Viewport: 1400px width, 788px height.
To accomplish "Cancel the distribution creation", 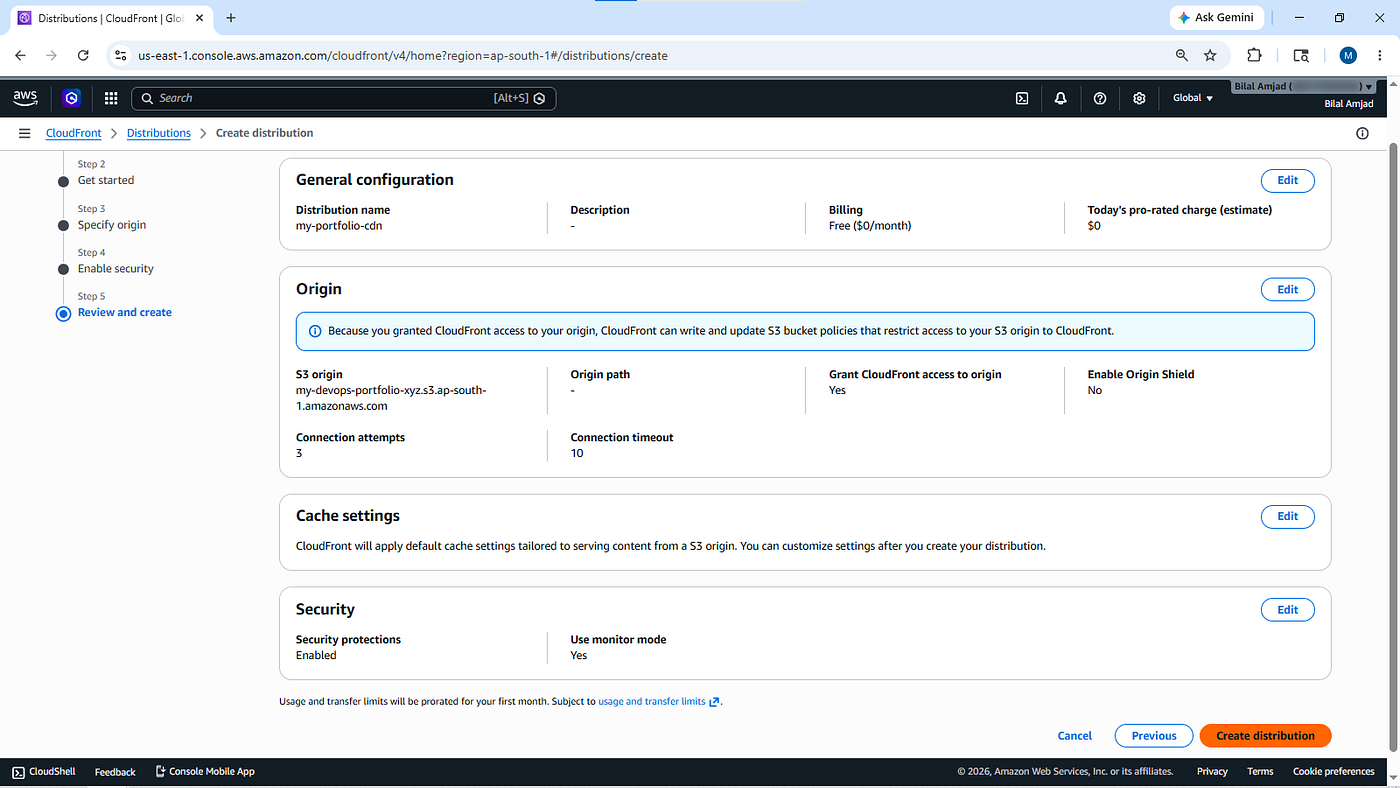I will tap(1075, 736).
